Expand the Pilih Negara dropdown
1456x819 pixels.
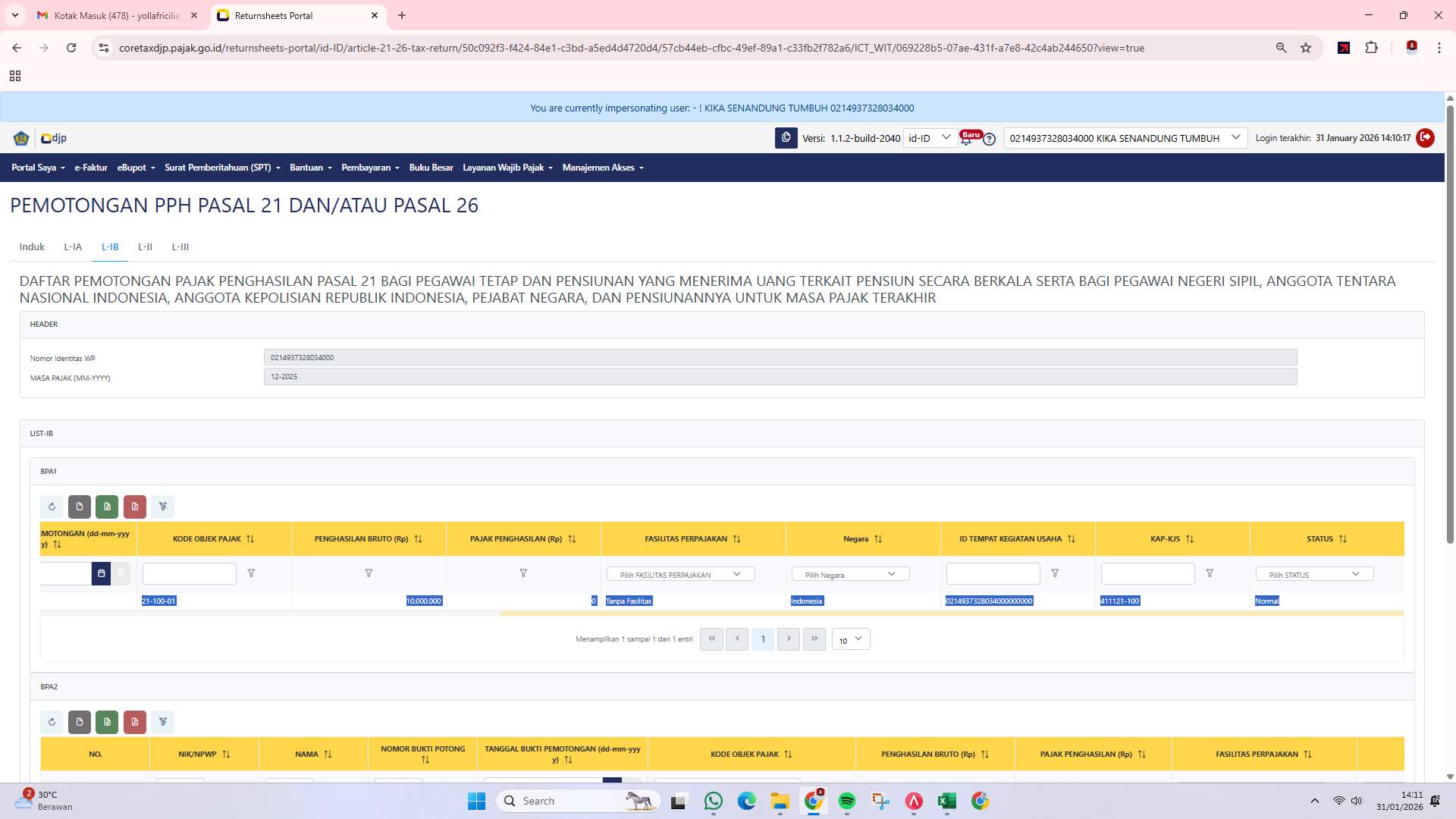[849, 574]
